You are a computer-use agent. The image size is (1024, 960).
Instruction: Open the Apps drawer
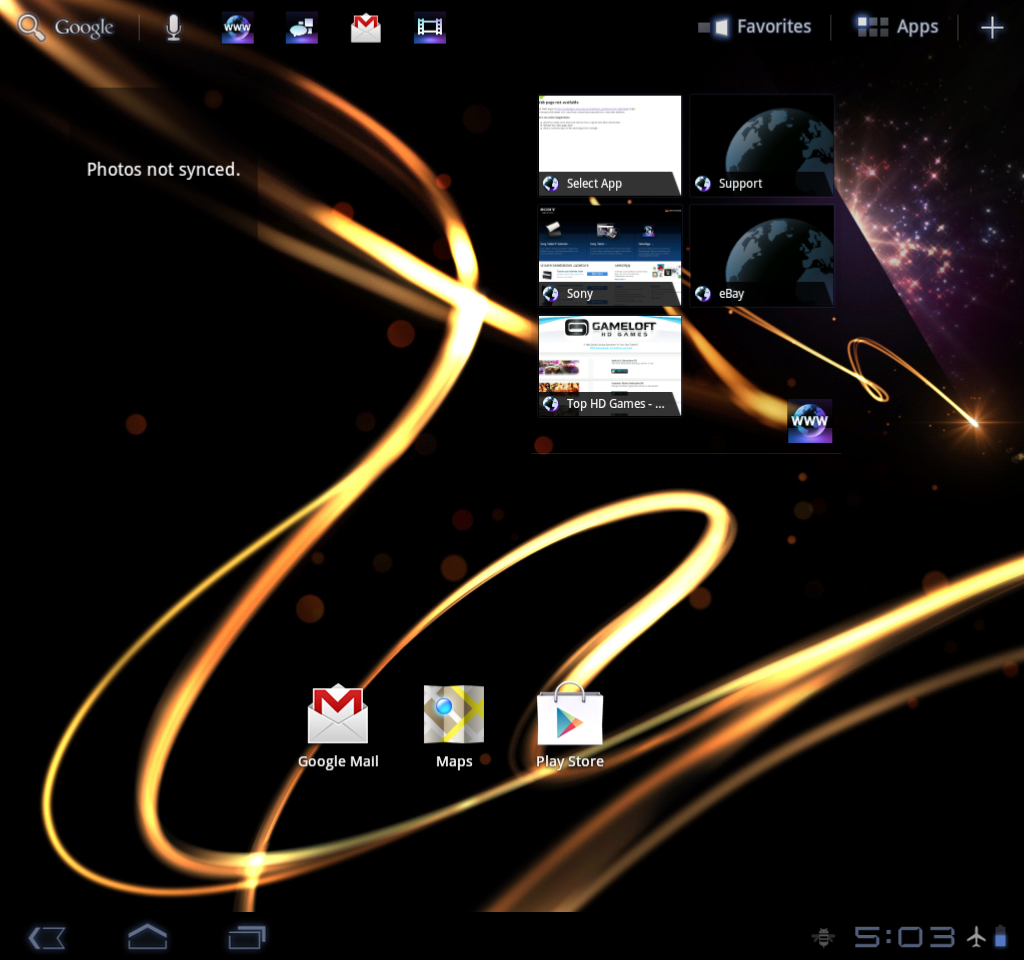pyautogui.click(x=897, y=26)
